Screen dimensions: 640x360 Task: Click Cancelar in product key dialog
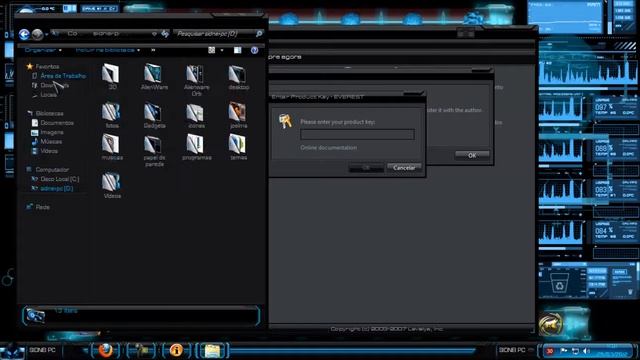pyautogui.click(x=404, y=168)
